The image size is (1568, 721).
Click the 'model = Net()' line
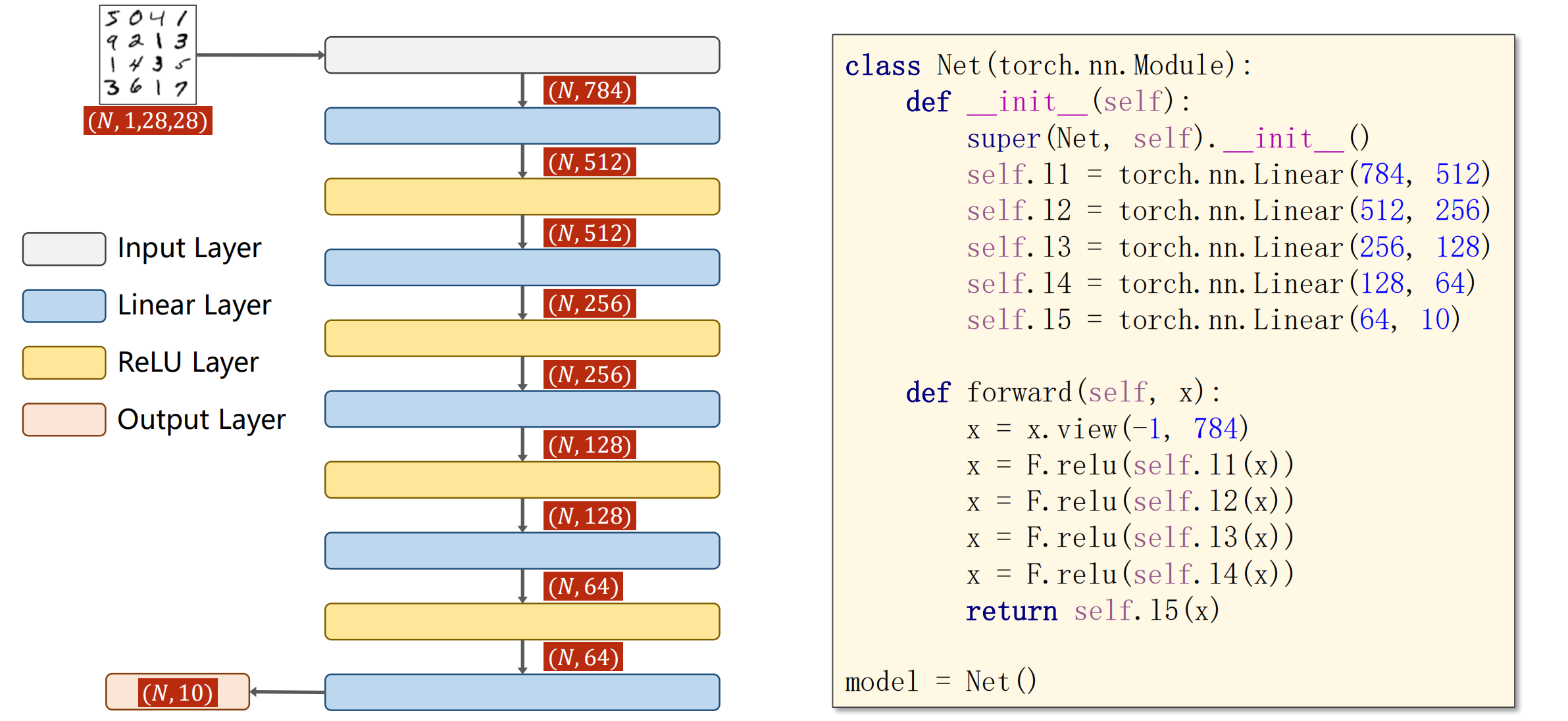pos(940,682)
